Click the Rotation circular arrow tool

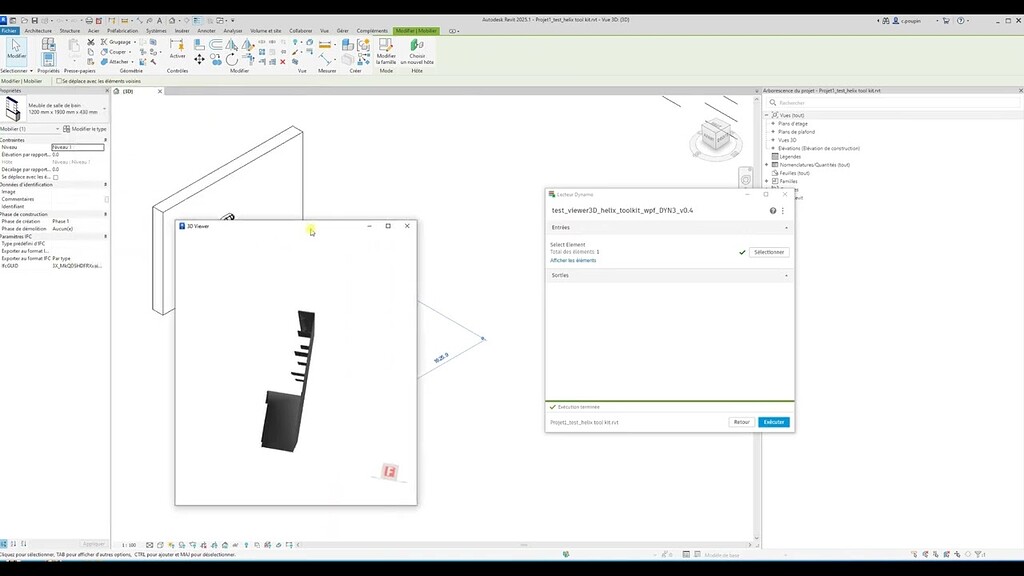pyautogui.click(x=232, y=60)
